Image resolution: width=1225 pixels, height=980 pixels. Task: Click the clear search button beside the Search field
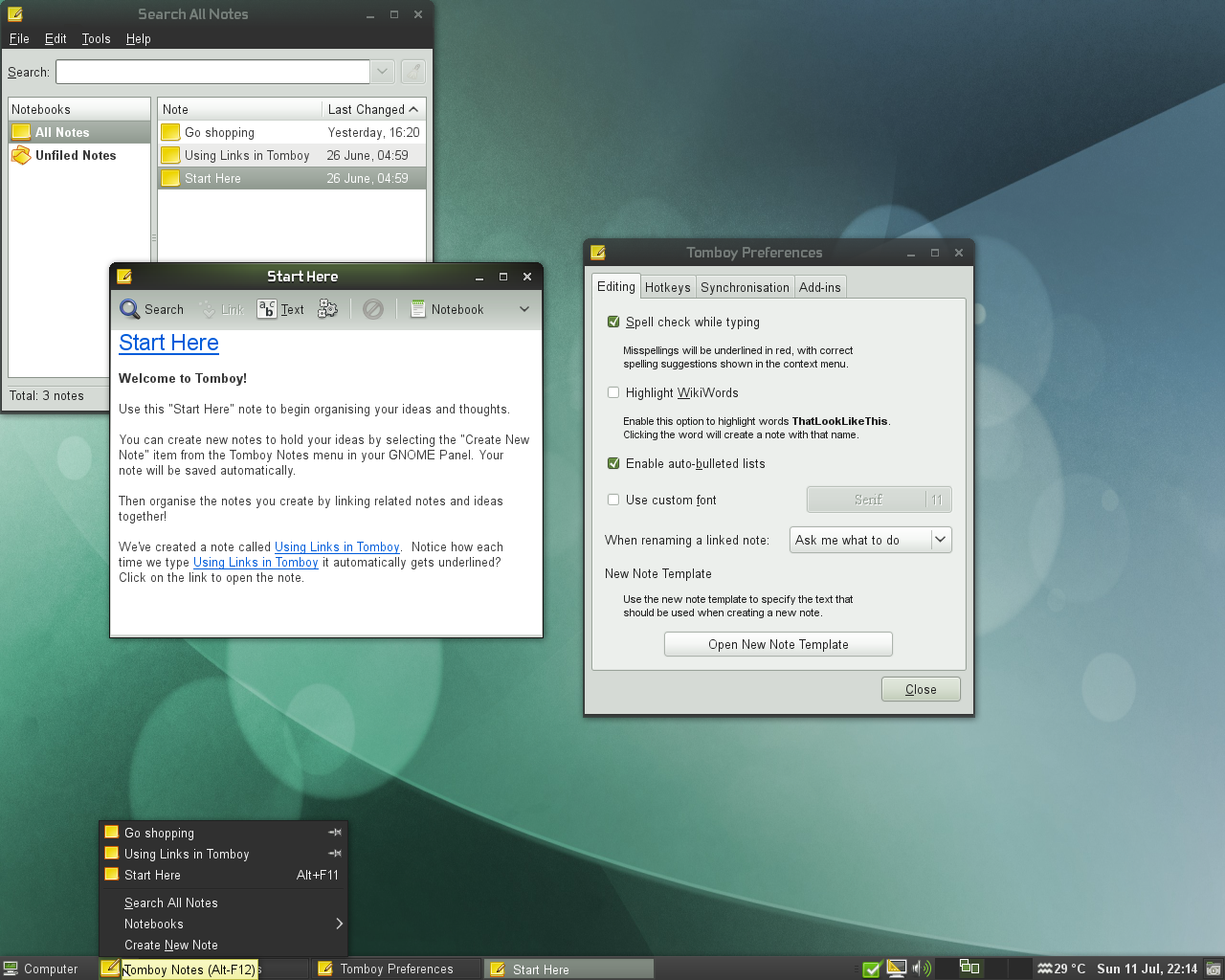[412, 72]
